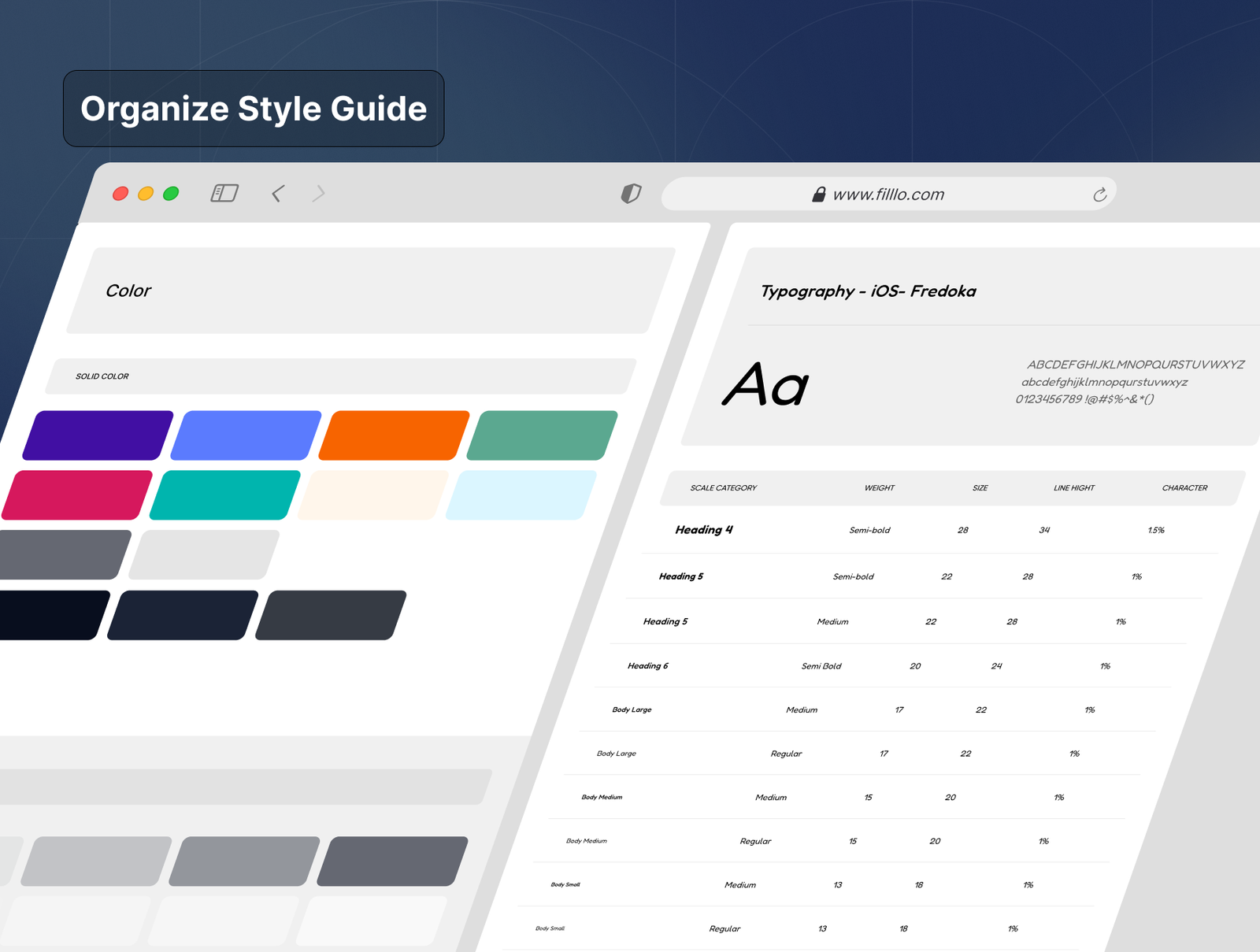This screenshot has height=952, width=1260.
Task: Click the green fullscreen window button
Action: 171,194
